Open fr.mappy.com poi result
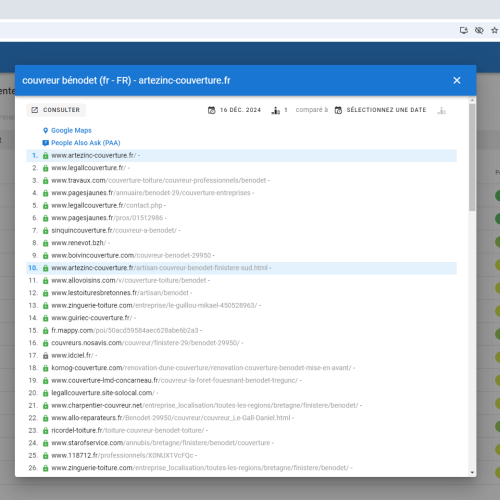Viewport: 500px width, 500px height. (125, 330)
